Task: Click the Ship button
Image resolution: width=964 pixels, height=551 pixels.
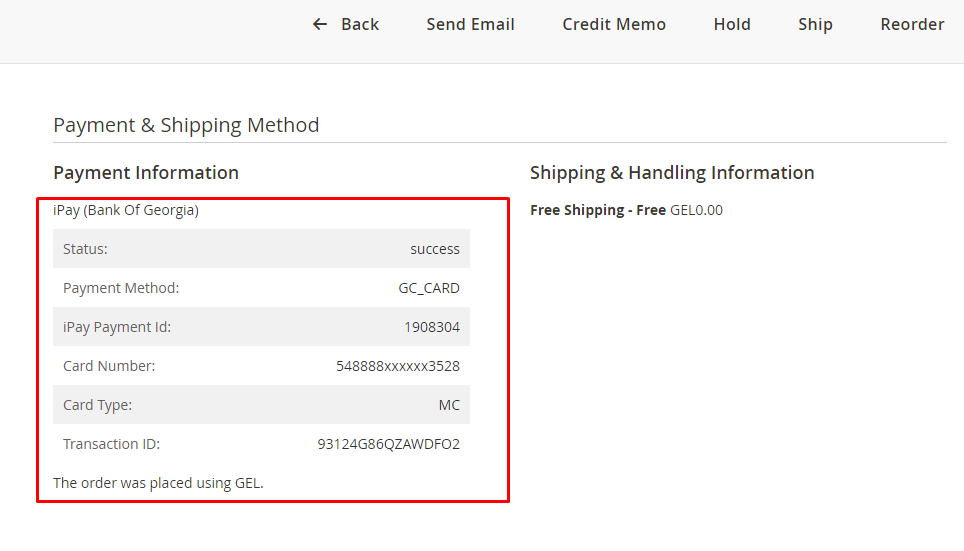Action: click(x=815, y=24)
